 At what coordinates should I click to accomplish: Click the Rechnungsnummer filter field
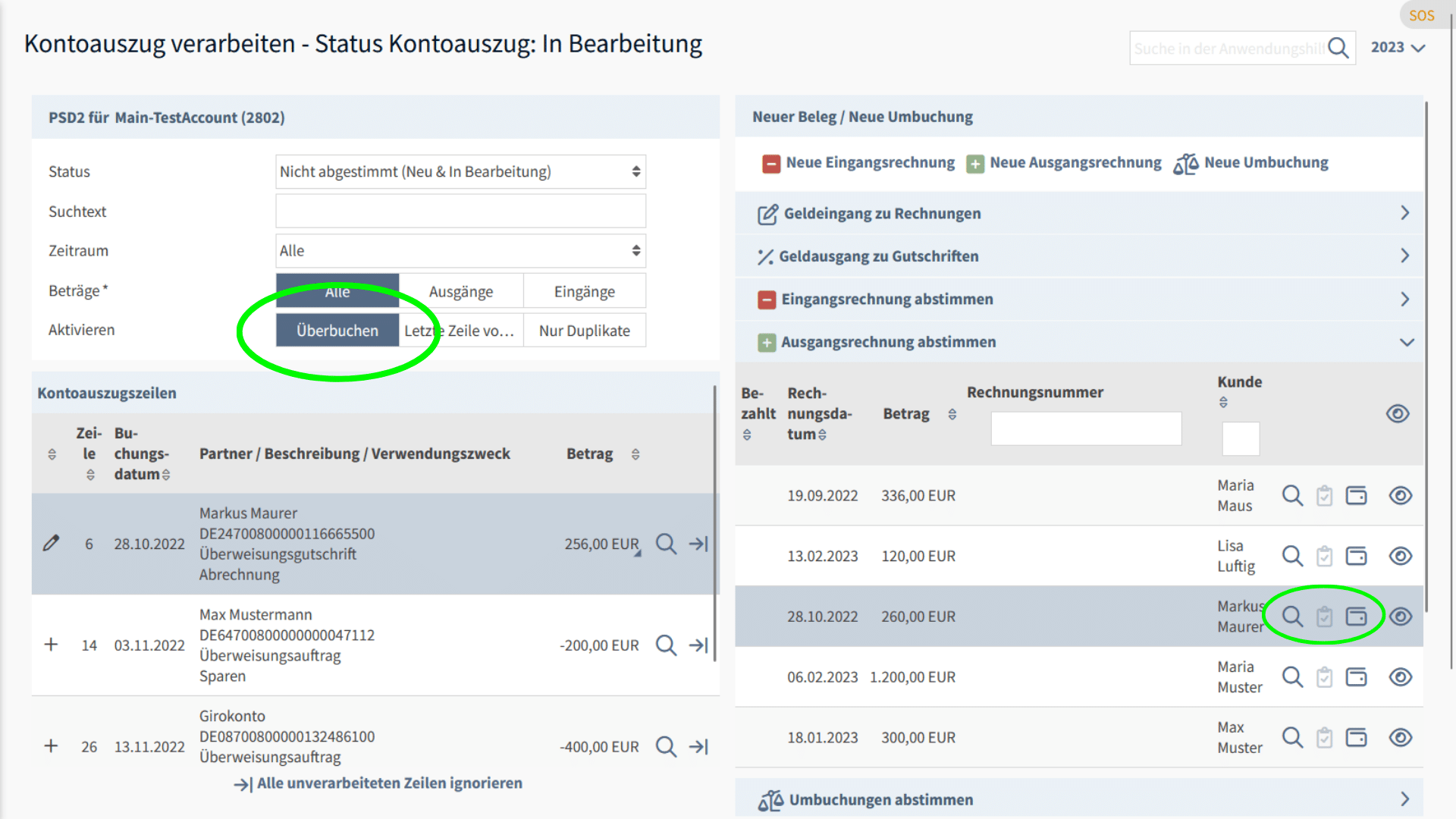[x=1085, y=429]
